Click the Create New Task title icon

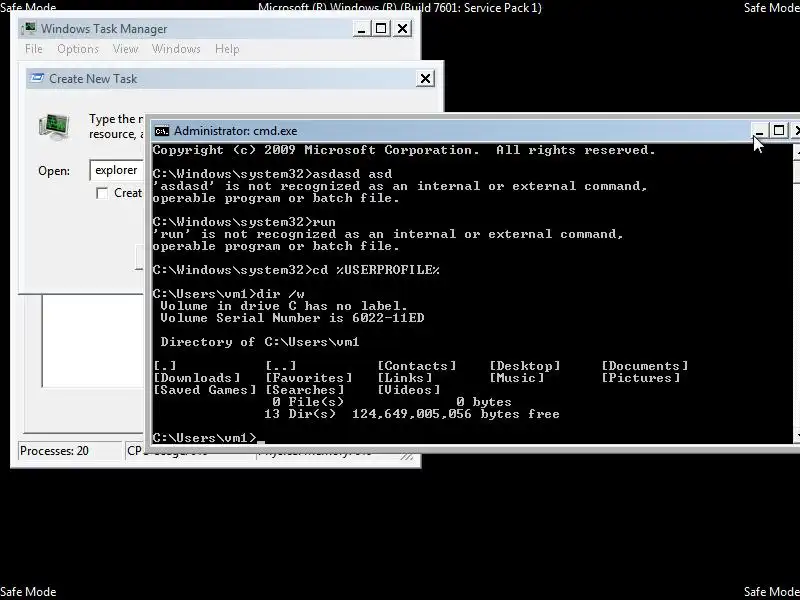[37, 78]
